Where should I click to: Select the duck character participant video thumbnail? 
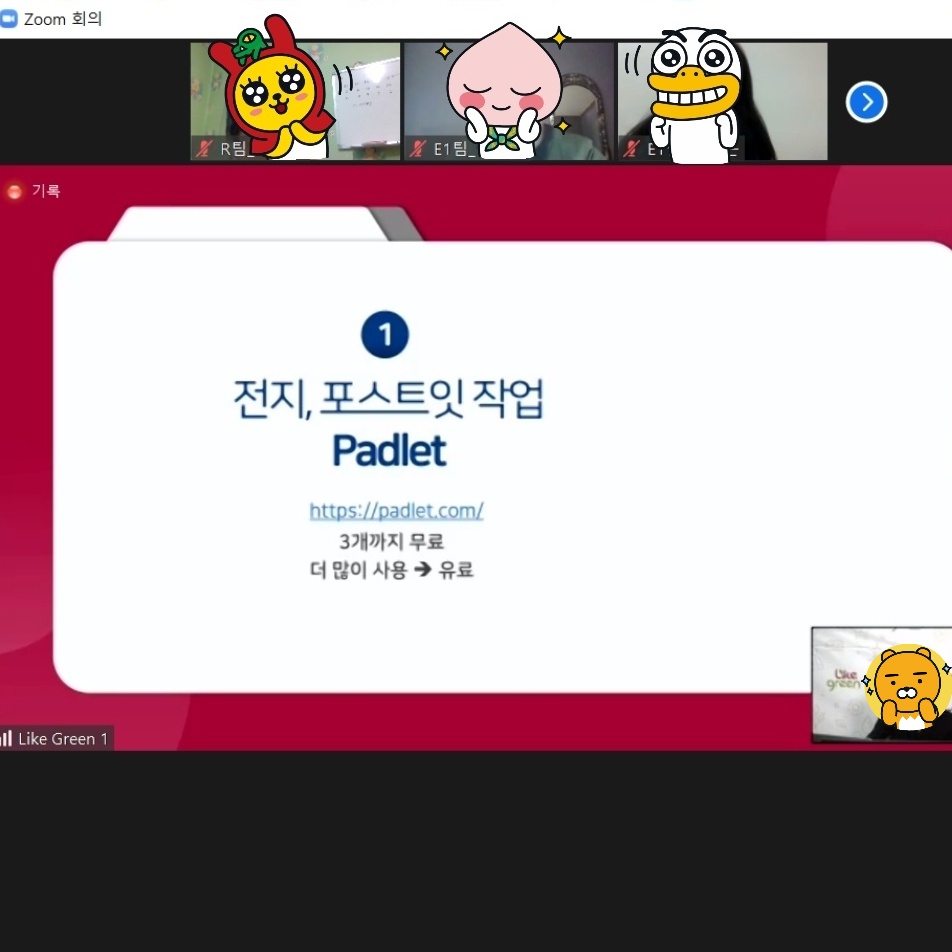(x=722, y=101)
